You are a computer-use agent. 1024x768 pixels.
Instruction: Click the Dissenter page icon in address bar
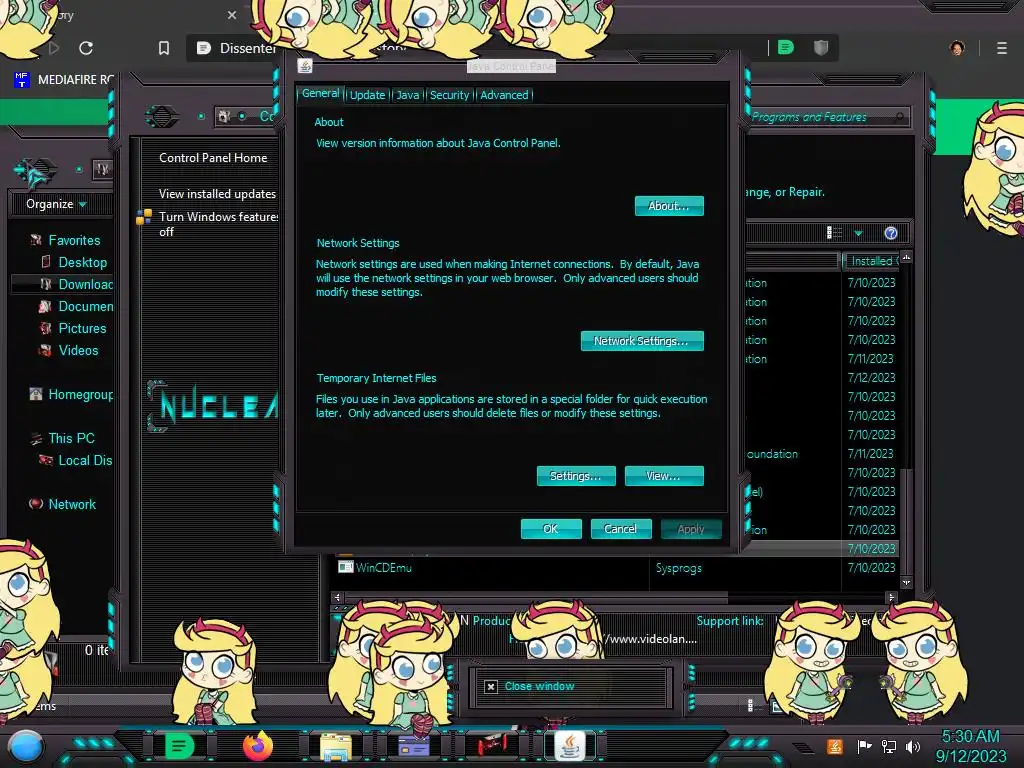[x=204, y=48]
